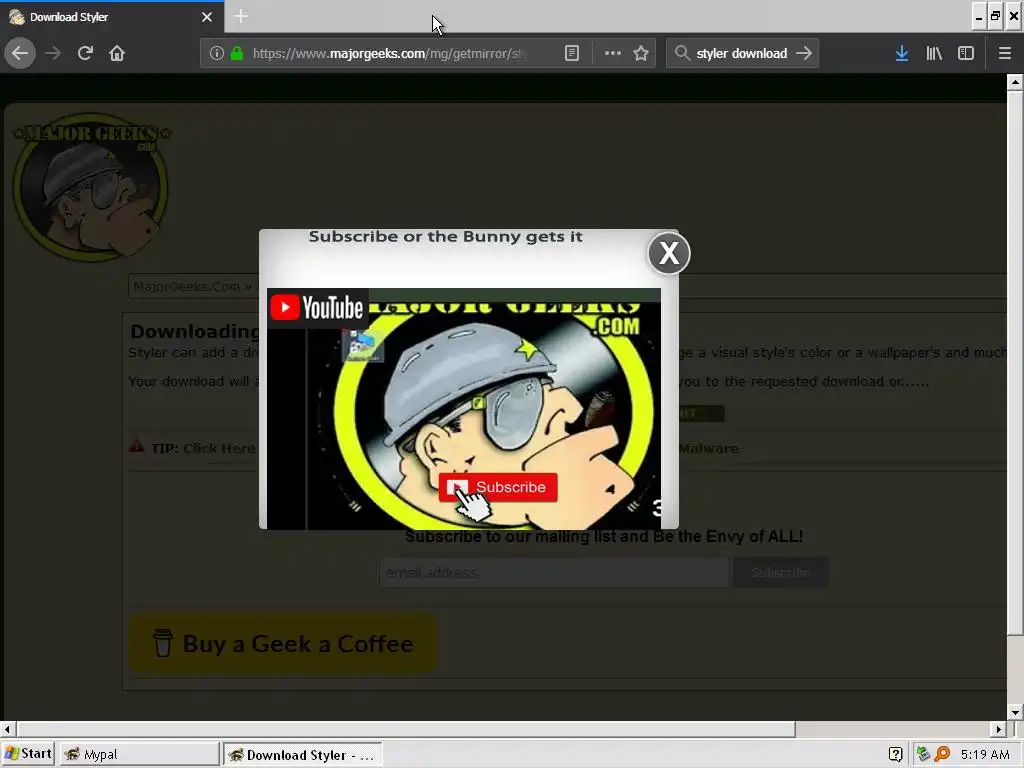Viewport: 1024px width, 768px height.
Task: Click the MajorGeeks.Com breadcrumb link
Action: 187,286
